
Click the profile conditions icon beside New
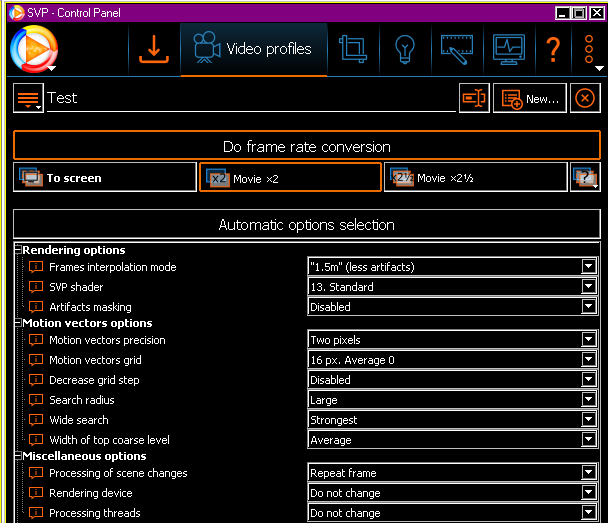tap(474, 98)
